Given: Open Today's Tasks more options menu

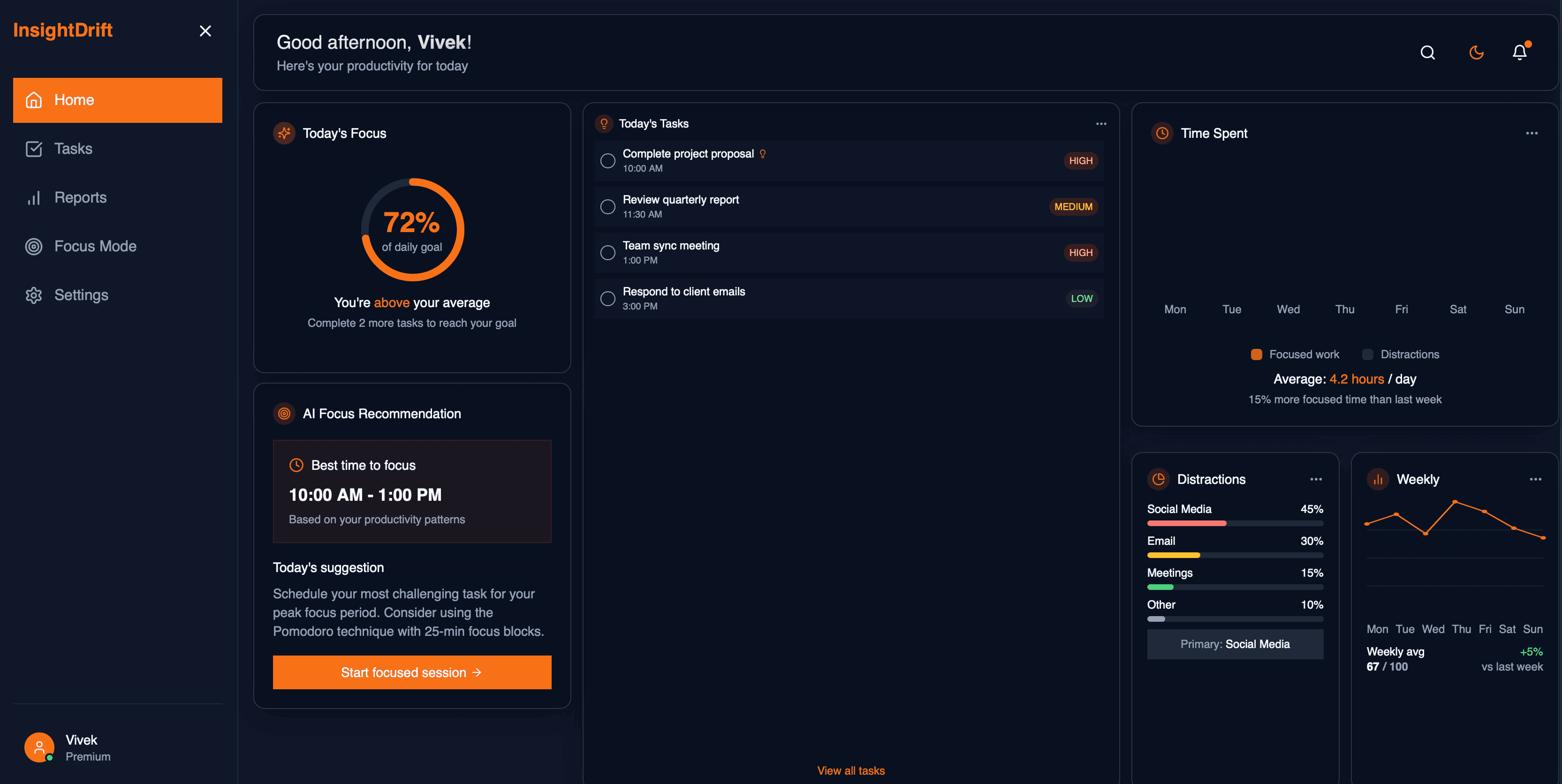Looking at the screenshot, I should point(1101,124).
